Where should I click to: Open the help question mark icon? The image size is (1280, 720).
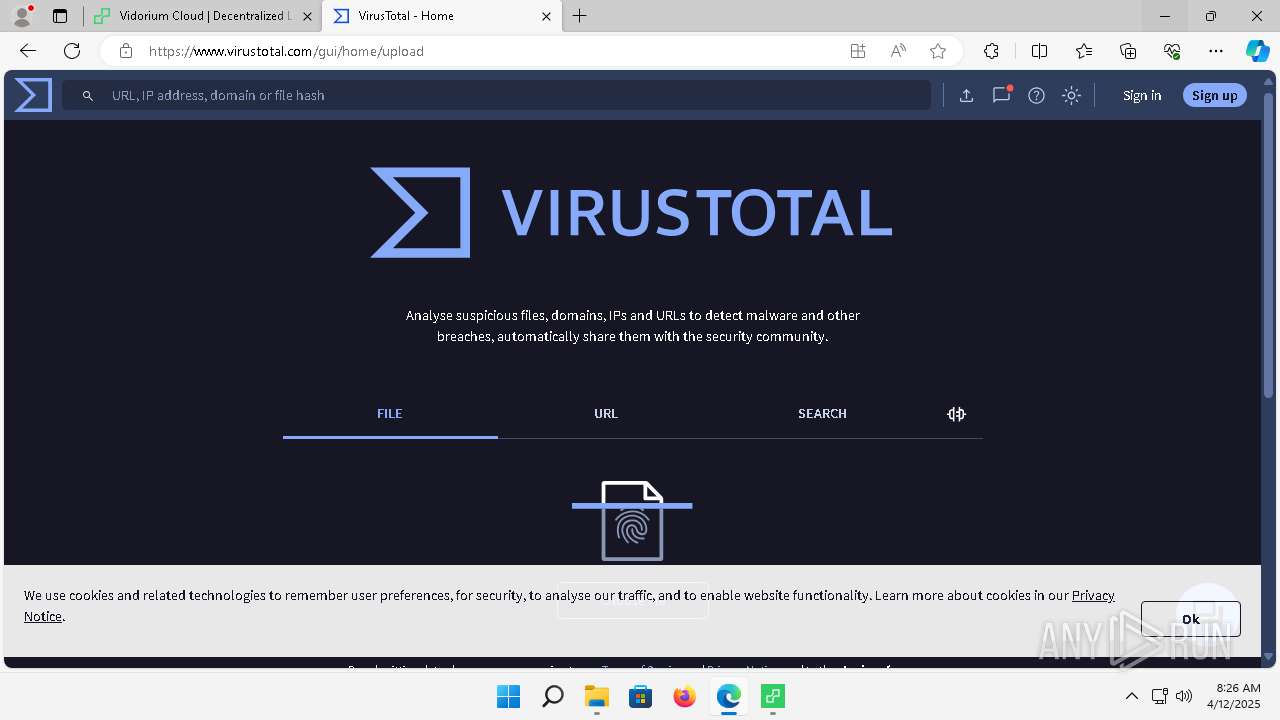pos(1036,95)
